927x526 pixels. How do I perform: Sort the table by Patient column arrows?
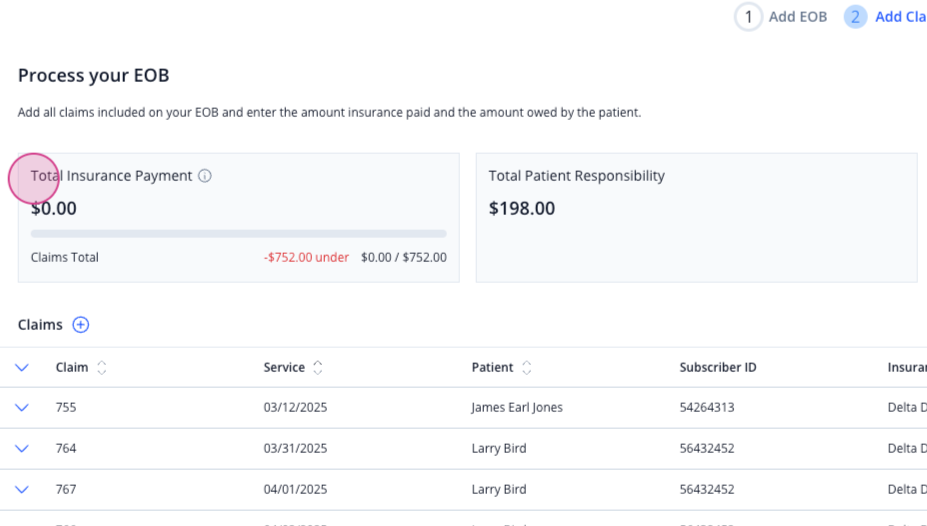point(526,368)
